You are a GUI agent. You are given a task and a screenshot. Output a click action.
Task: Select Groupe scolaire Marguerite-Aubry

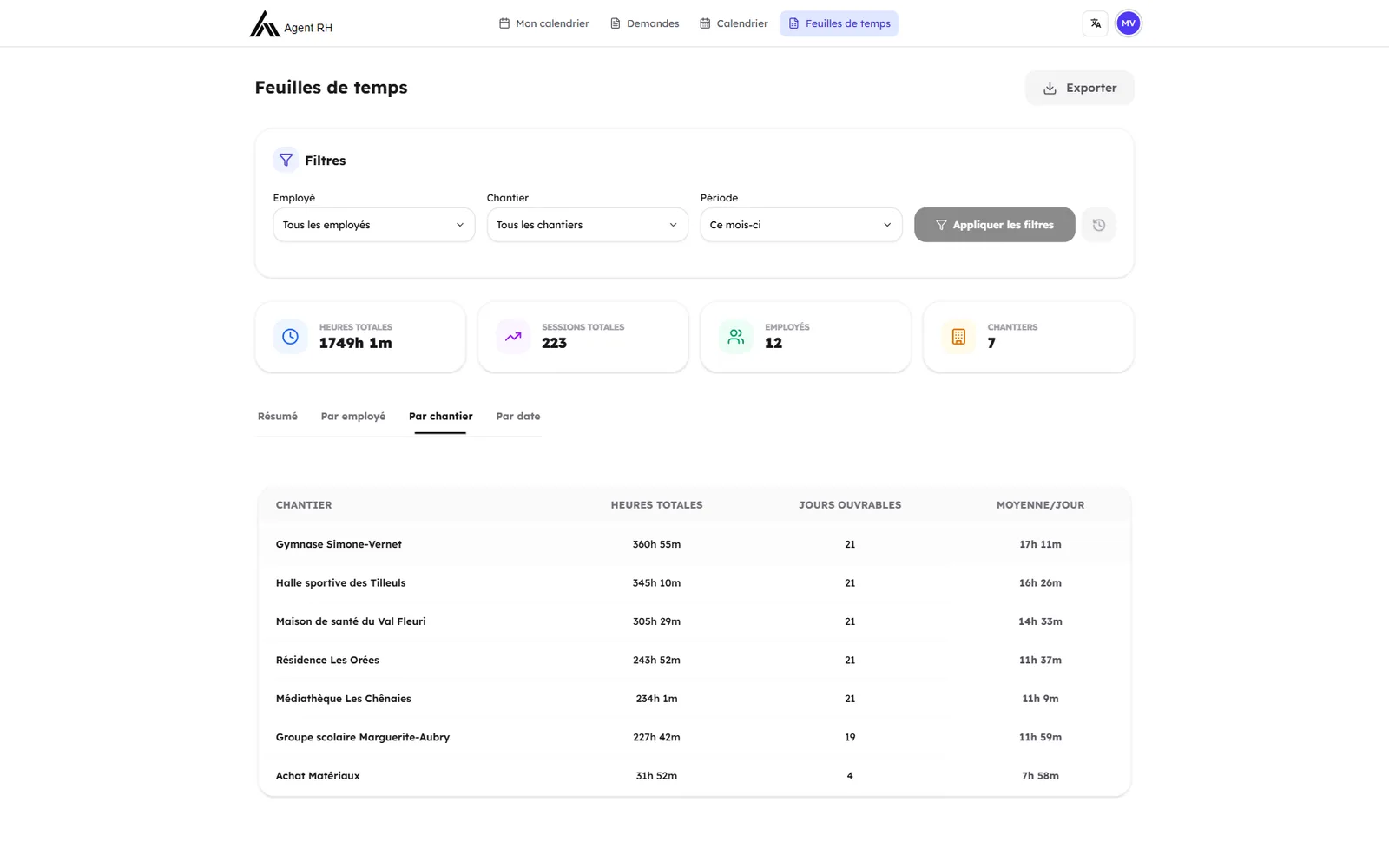(x=363, y=737)
